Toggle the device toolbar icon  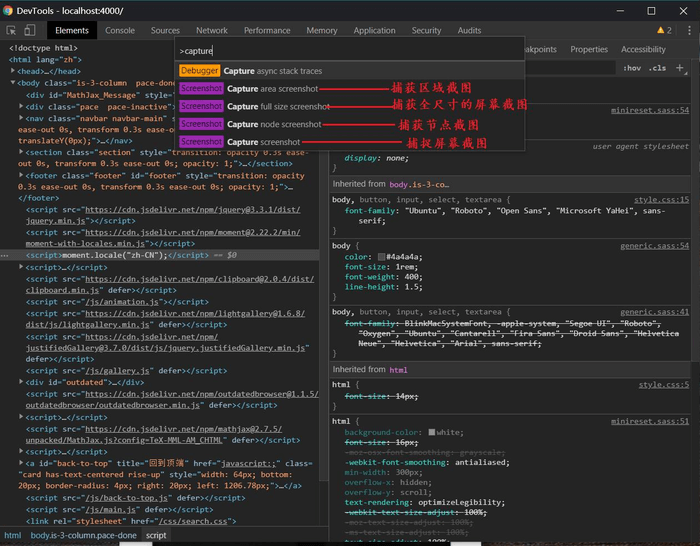pos(29,30)
